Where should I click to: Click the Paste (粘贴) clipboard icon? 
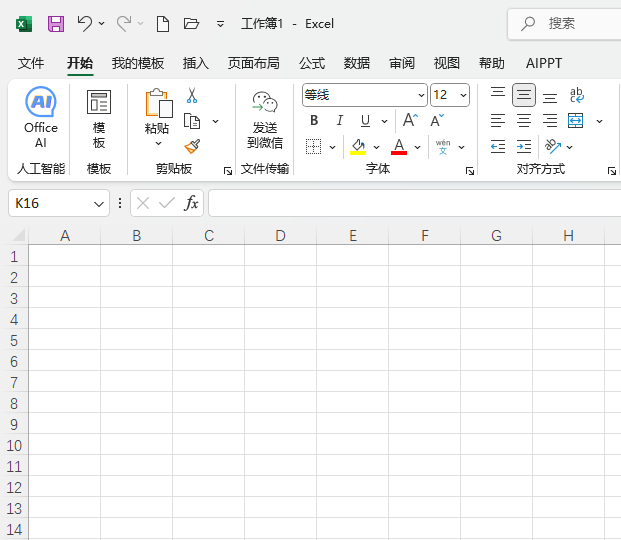coord(159,103)
